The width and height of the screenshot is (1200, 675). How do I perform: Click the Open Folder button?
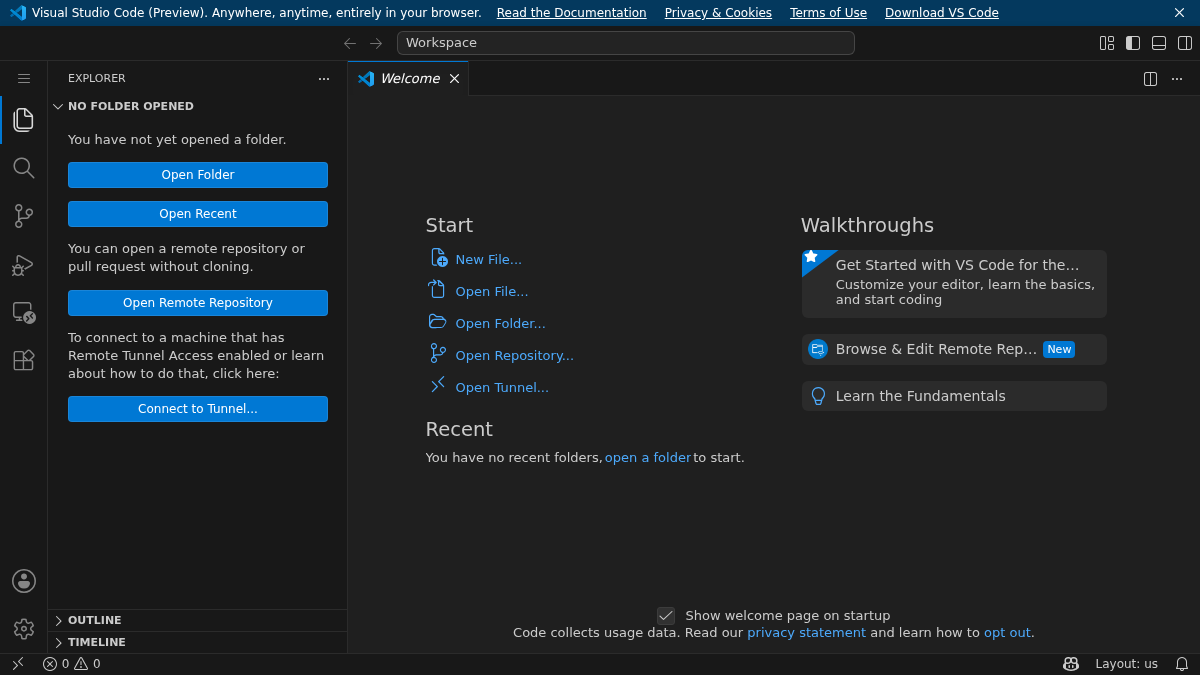coord(198,175)
